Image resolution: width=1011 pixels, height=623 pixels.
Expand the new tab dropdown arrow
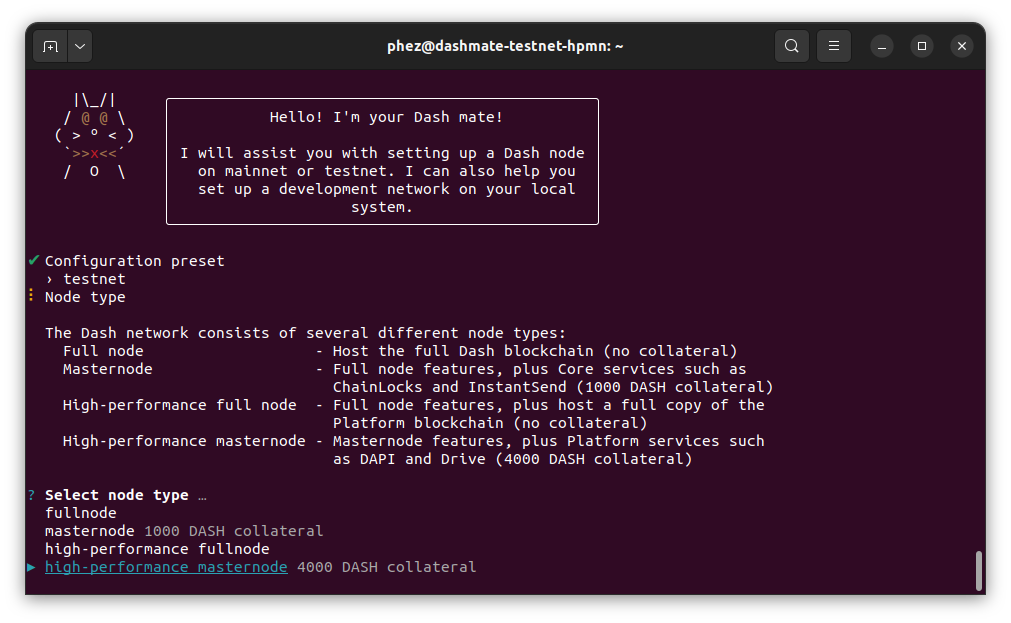click(79, 46)
